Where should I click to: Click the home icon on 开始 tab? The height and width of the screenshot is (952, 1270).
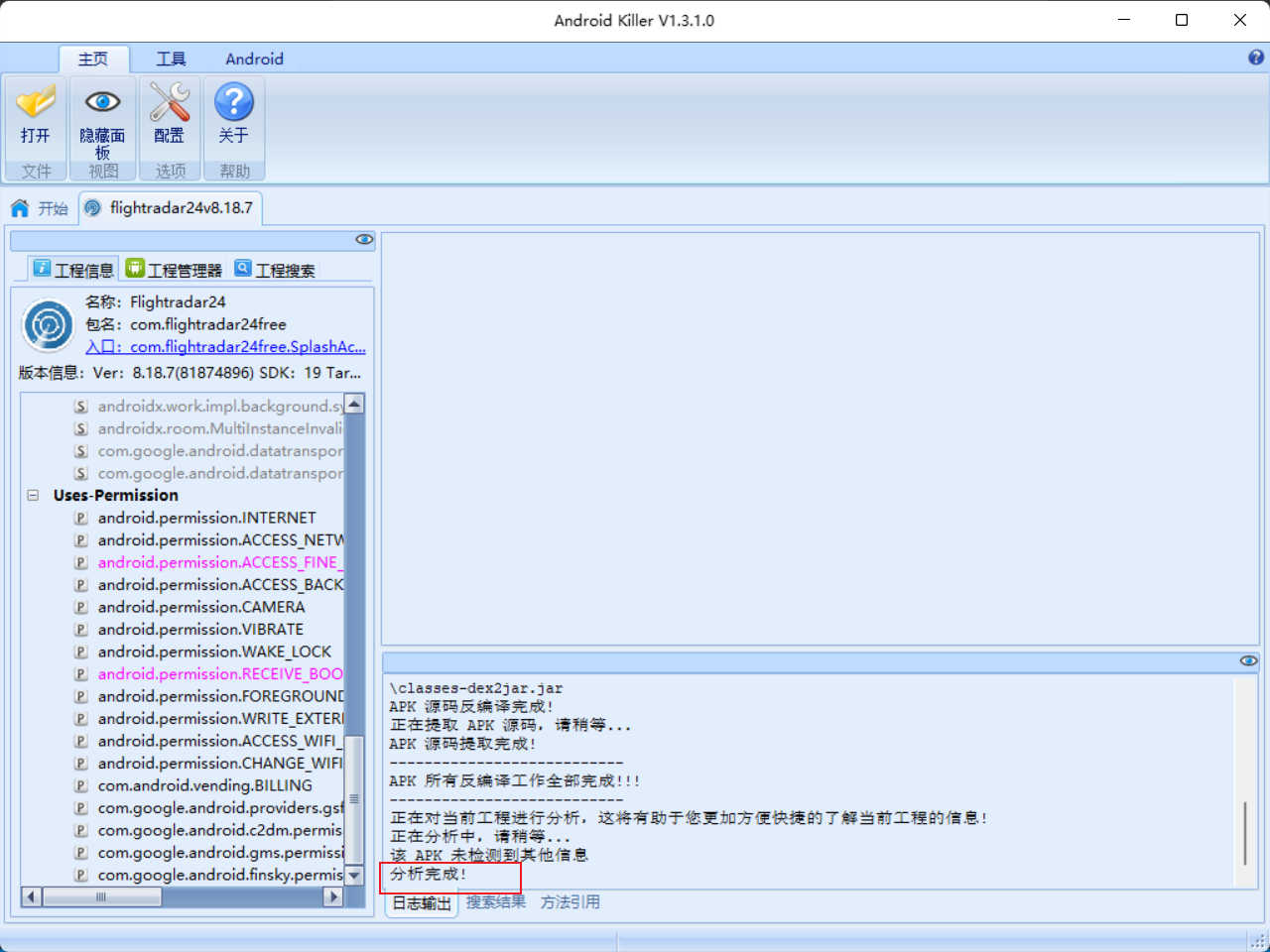tap(19, 208)
